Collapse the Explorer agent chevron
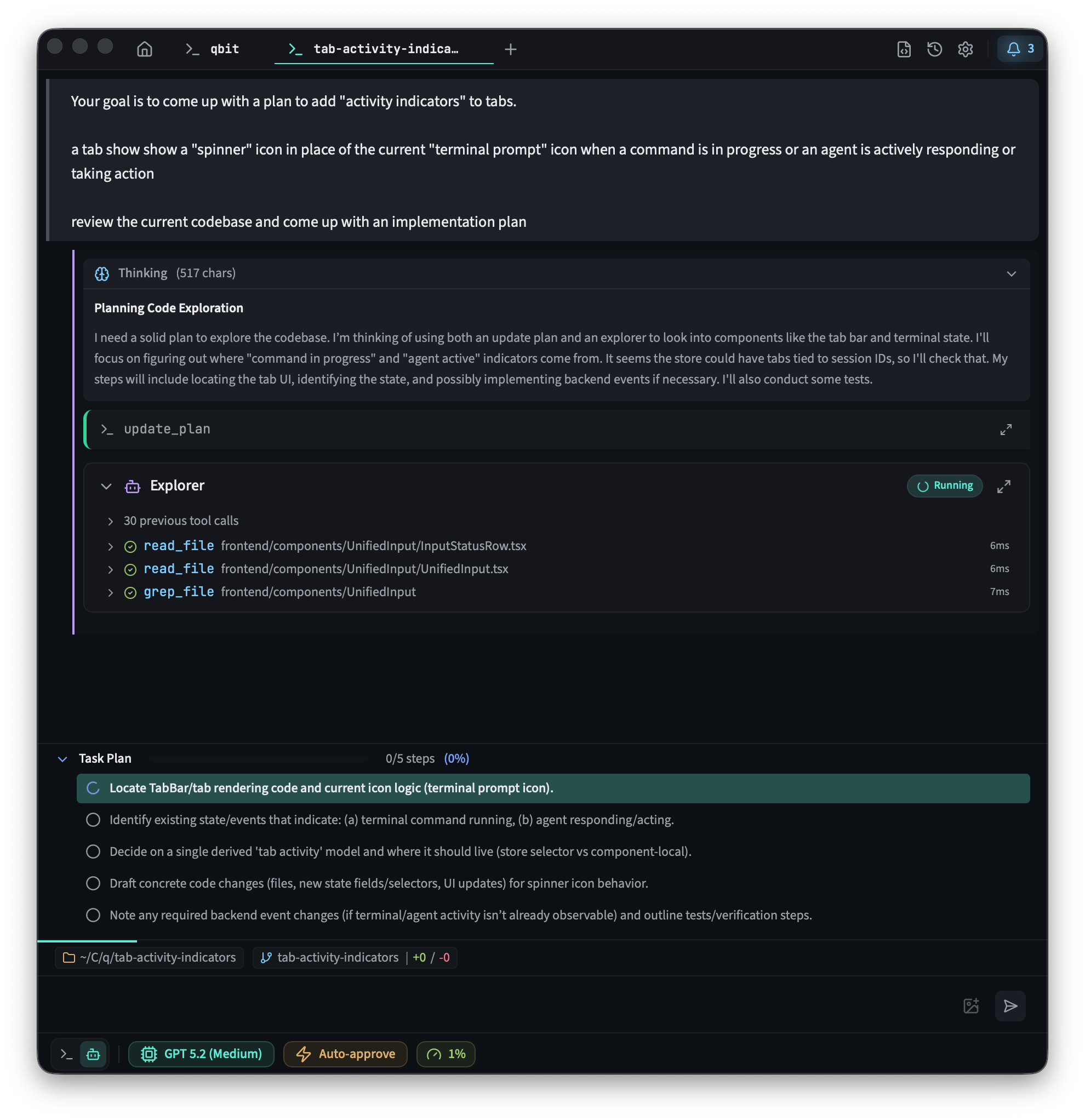The height and width of the screenshot is (1120, 1085). pyautogui.click(x=106, y=487)
